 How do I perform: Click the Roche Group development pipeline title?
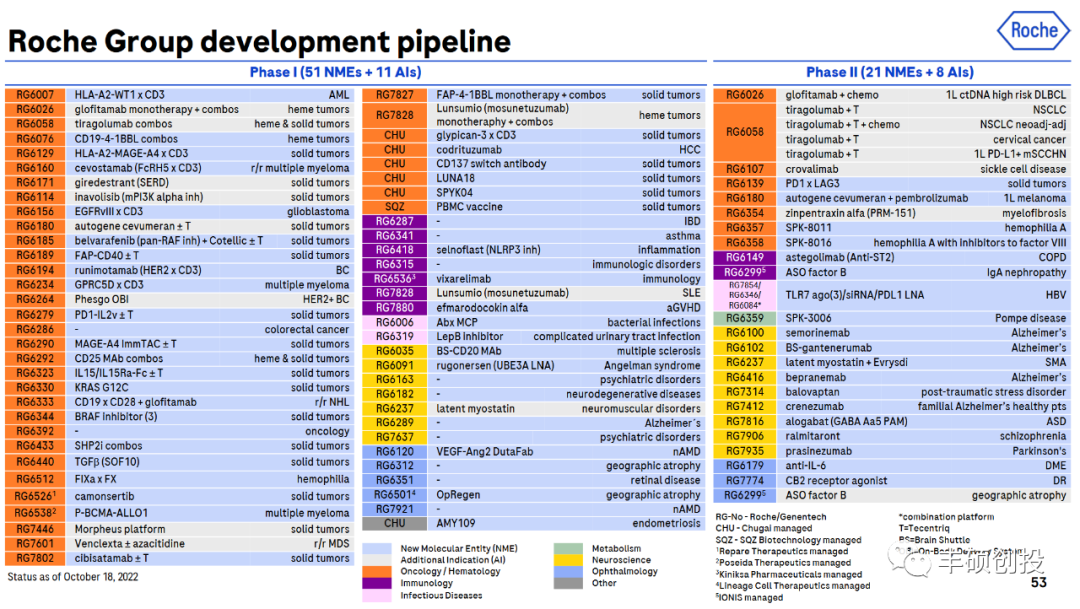point(259,41)
